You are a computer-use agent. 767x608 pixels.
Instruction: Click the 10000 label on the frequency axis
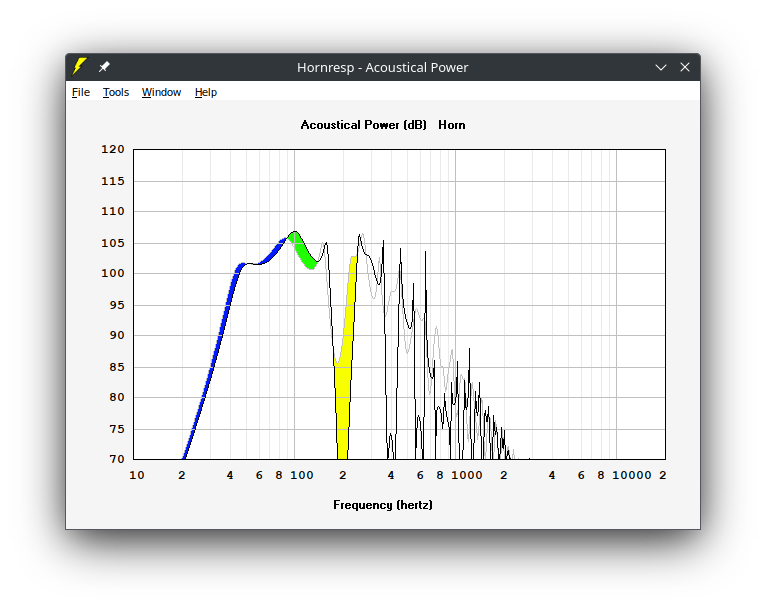coord(632,475)
